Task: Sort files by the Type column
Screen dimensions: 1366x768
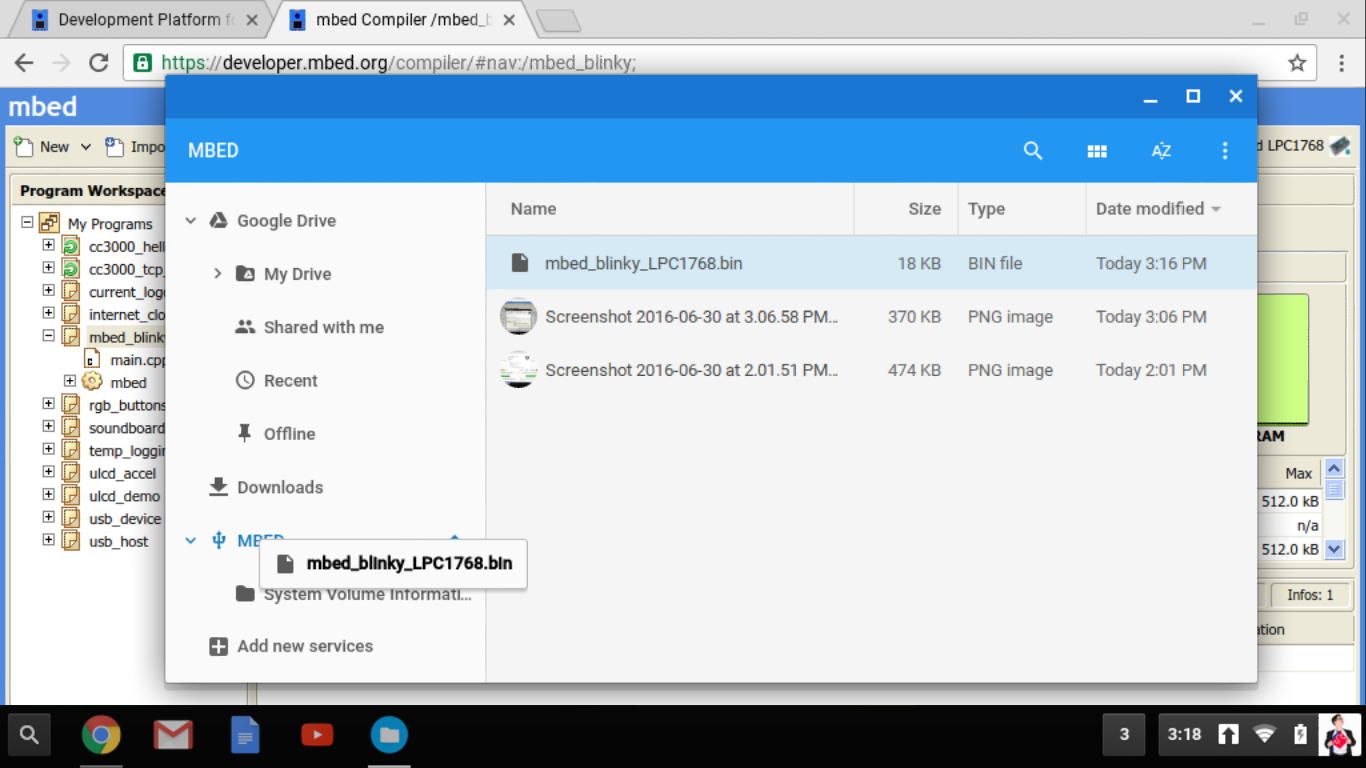Action: pyautogui.click(x=986, y=209)
